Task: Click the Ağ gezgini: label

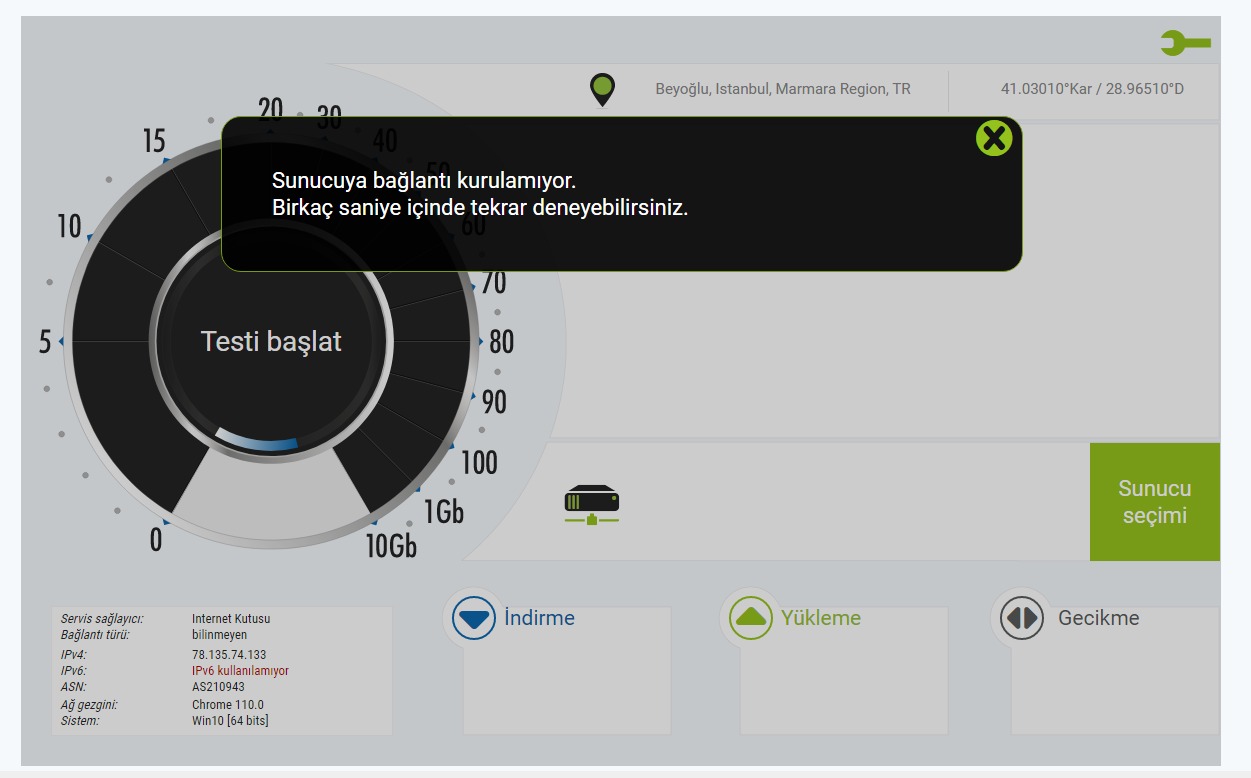Action: pos(89,705)
